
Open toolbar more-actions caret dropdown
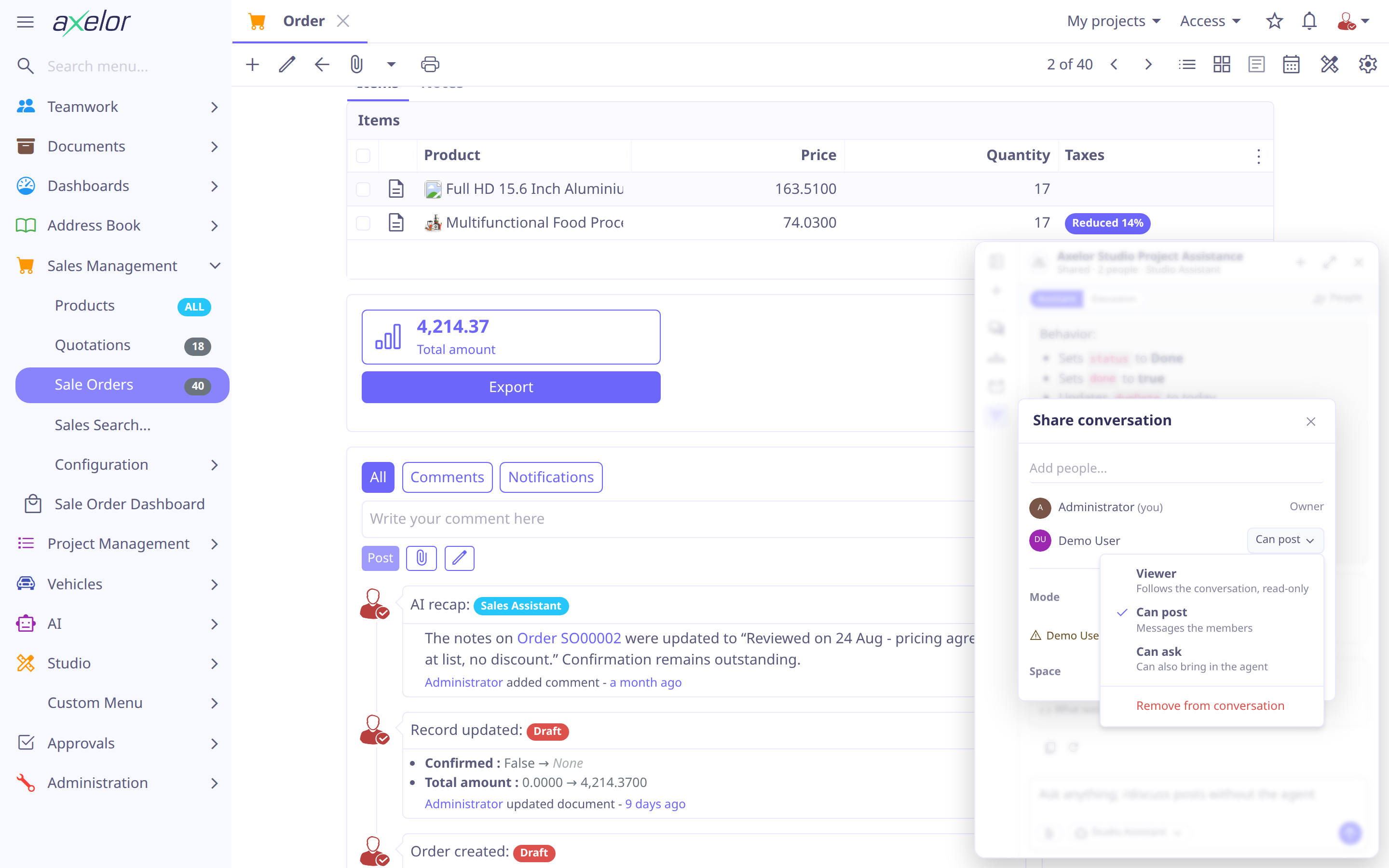[392, 64]
